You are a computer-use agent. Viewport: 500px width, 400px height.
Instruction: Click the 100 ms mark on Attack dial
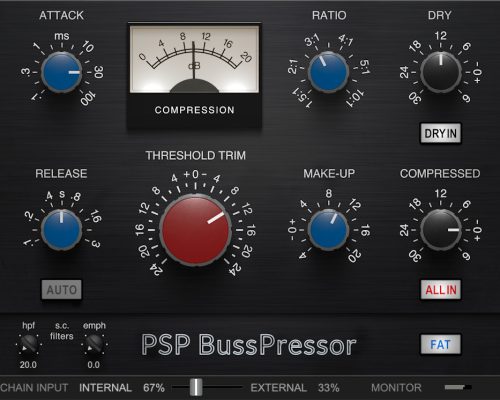[x=88, y=98]
